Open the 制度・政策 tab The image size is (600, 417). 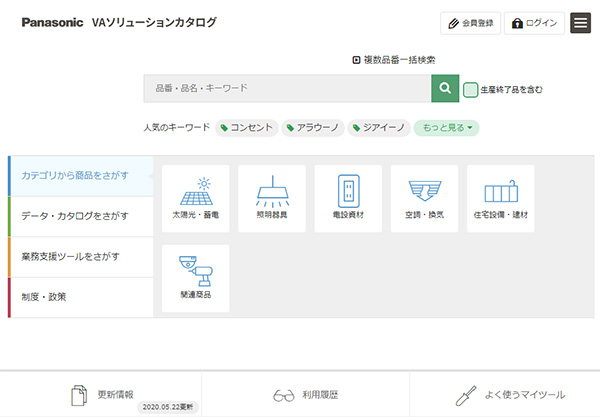(x=81, y=297)
